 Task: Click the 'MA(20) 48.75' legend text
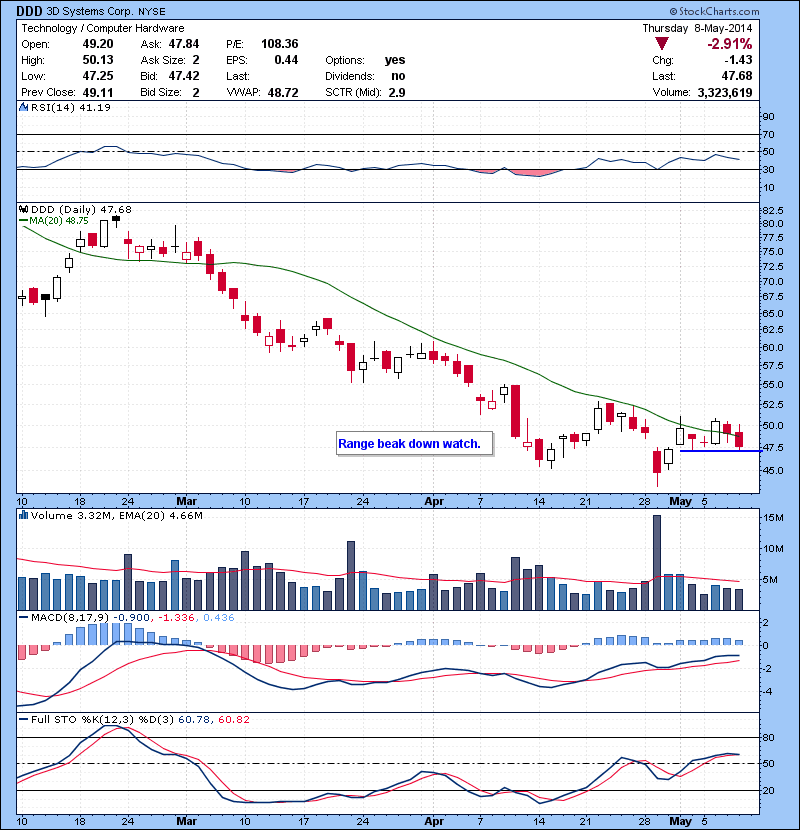[59, 220]
